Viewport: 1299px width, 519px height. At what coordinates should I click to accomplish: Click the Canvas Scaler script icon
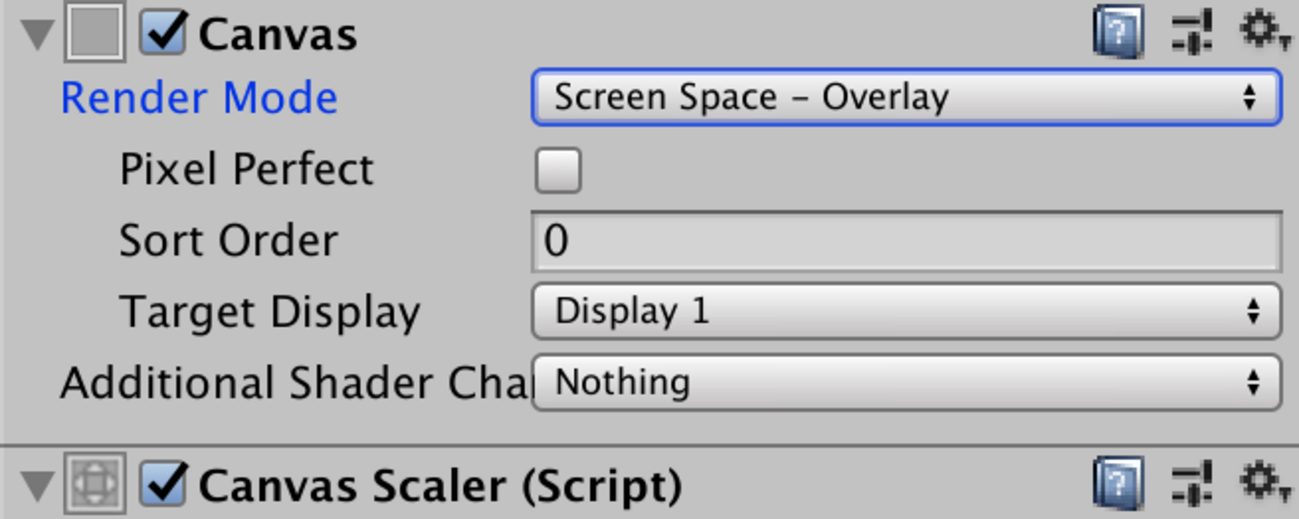pos(94,485)
